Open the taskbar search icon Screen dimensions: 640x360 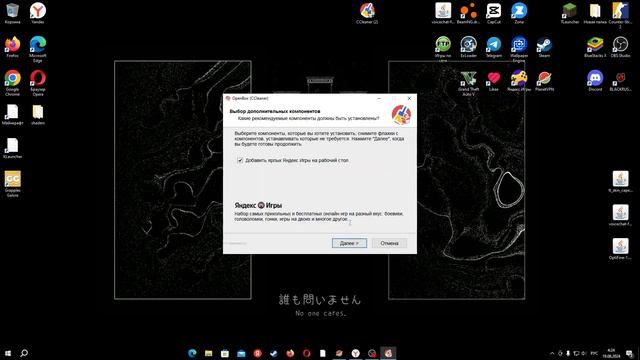24,353
